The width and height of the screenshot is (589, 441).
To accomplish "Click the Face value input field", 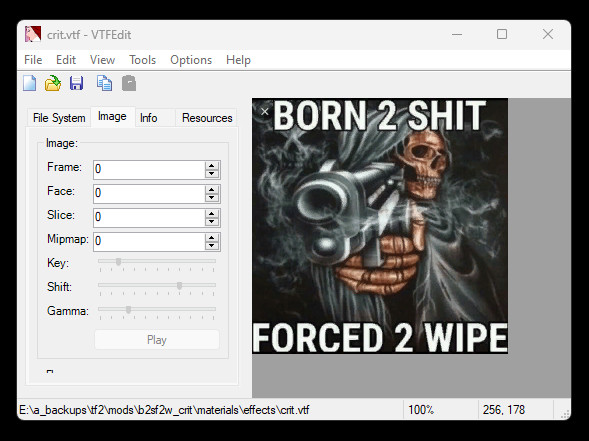I will click(149, 193).
